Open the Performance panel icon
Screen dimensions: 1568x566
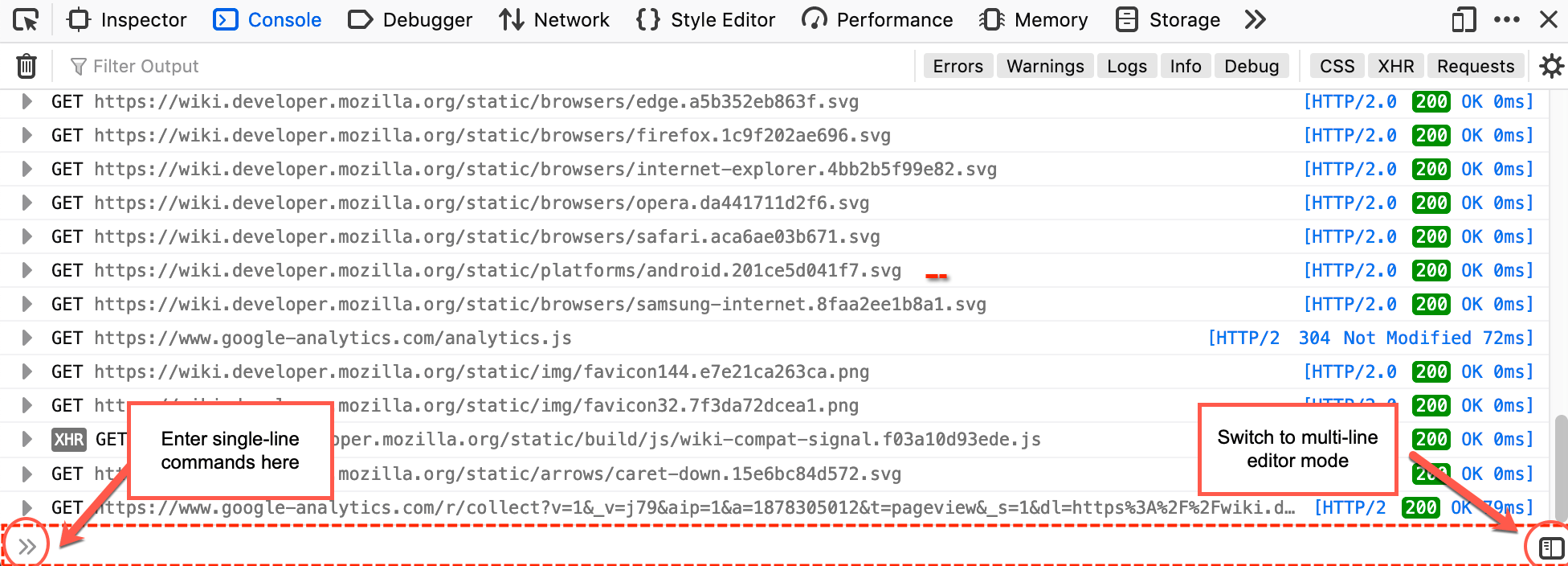click(815, 19)
